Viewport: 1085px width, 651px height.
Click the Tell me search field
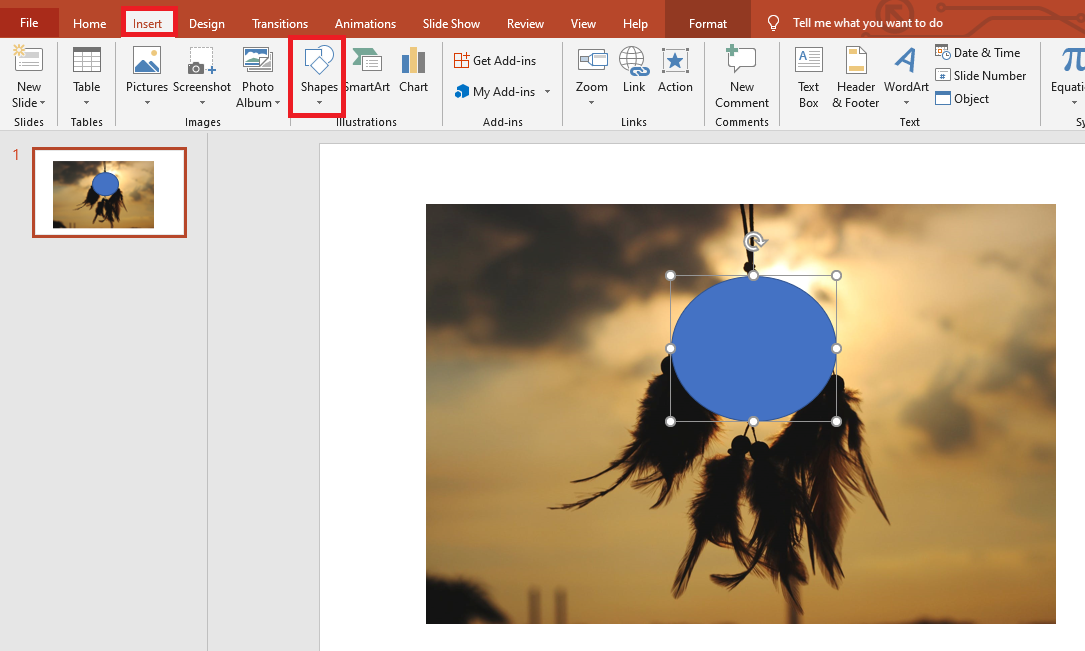[x=867, y=23]
